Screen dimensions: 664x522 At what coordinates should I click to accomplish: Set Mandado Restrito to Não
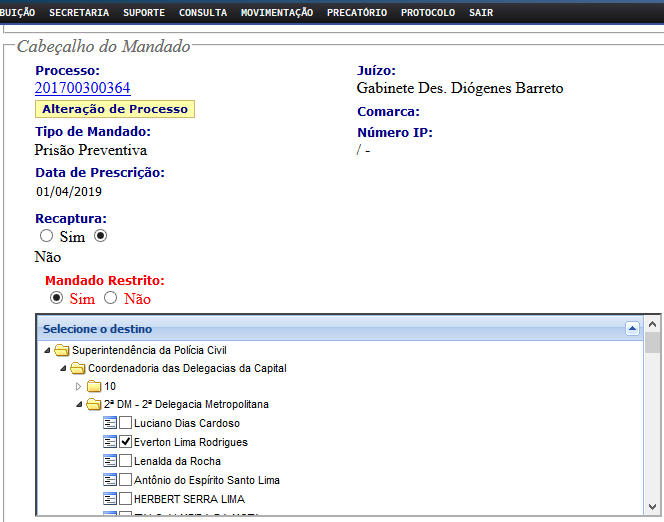111,298
